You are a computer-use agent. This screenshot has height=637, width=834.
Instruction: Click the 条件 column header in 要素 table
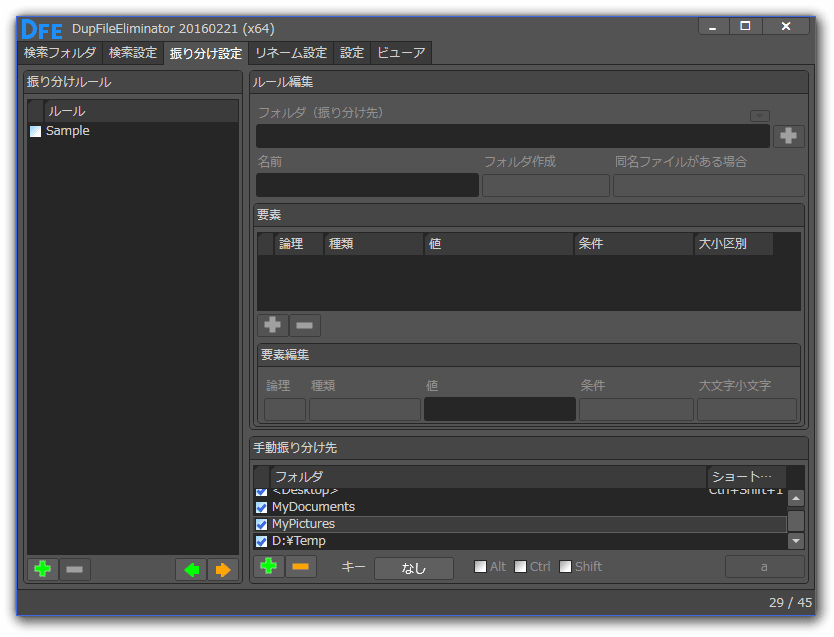point(634,244)
